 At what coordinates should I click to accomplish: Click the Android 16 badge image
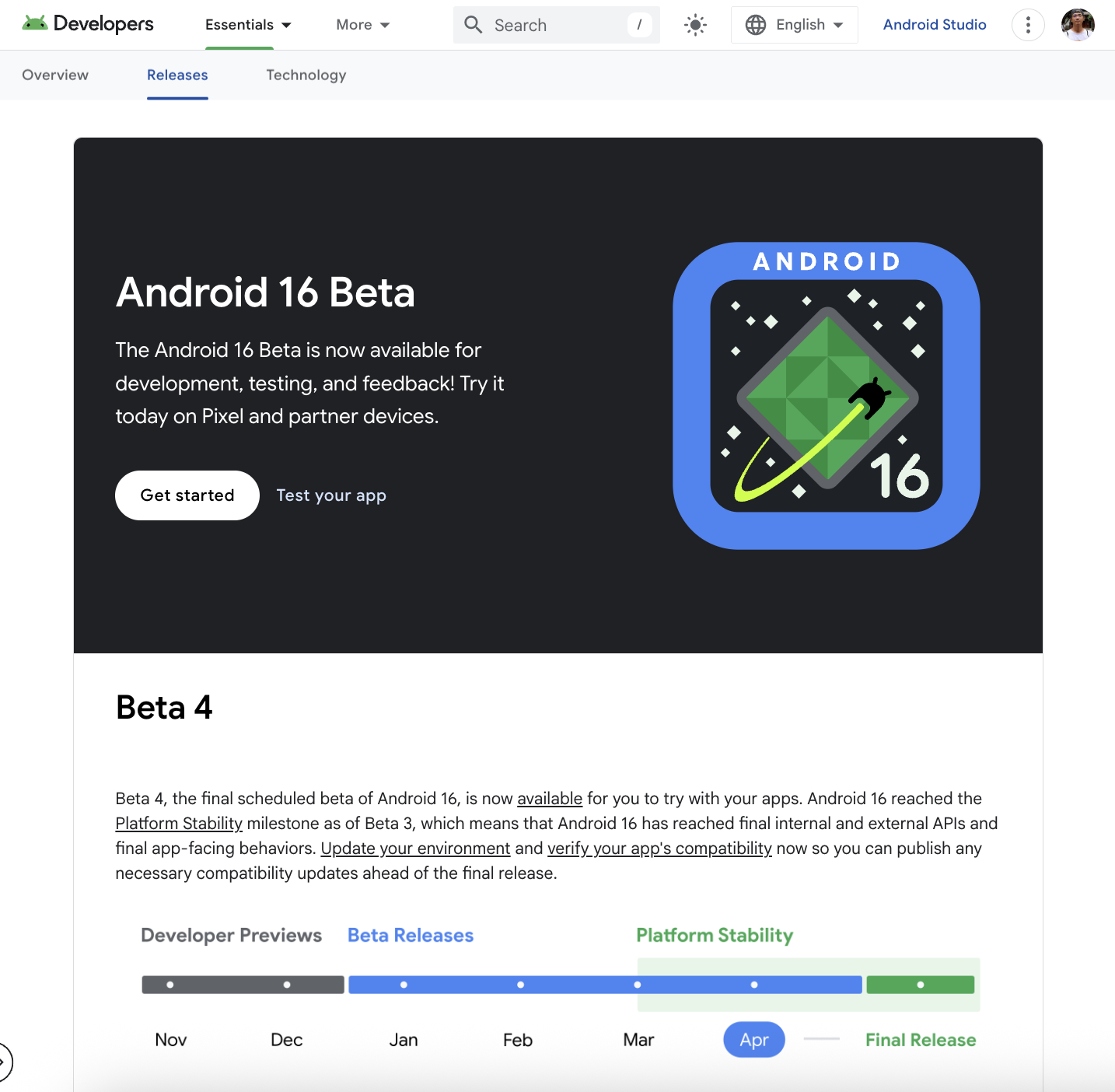click(826, 396)
